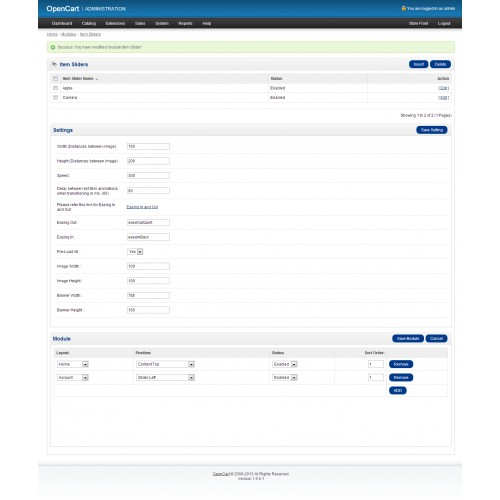Tick the select-all checkbox in table header
Screen dimensions: 500x500
click(x=55, y=79)
